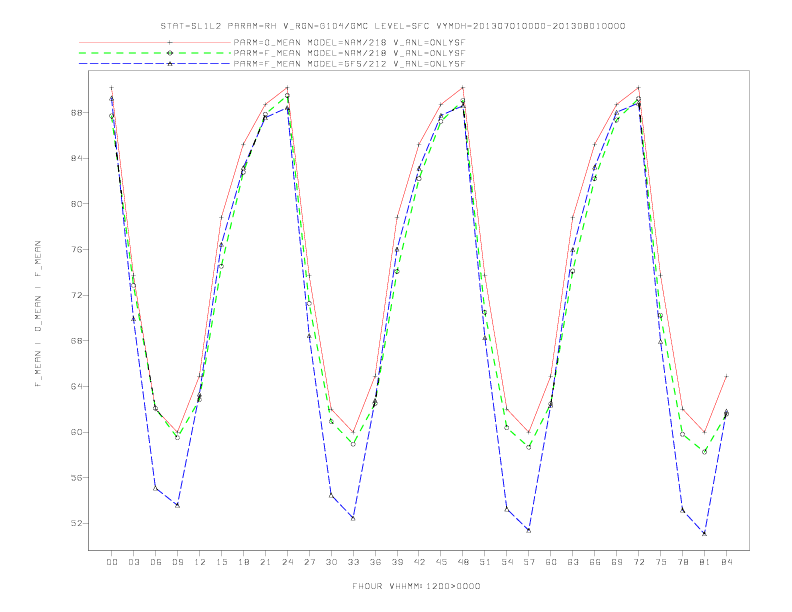Click x-axis tick label 81
The image size is (792, 612).
coord(705,562)
